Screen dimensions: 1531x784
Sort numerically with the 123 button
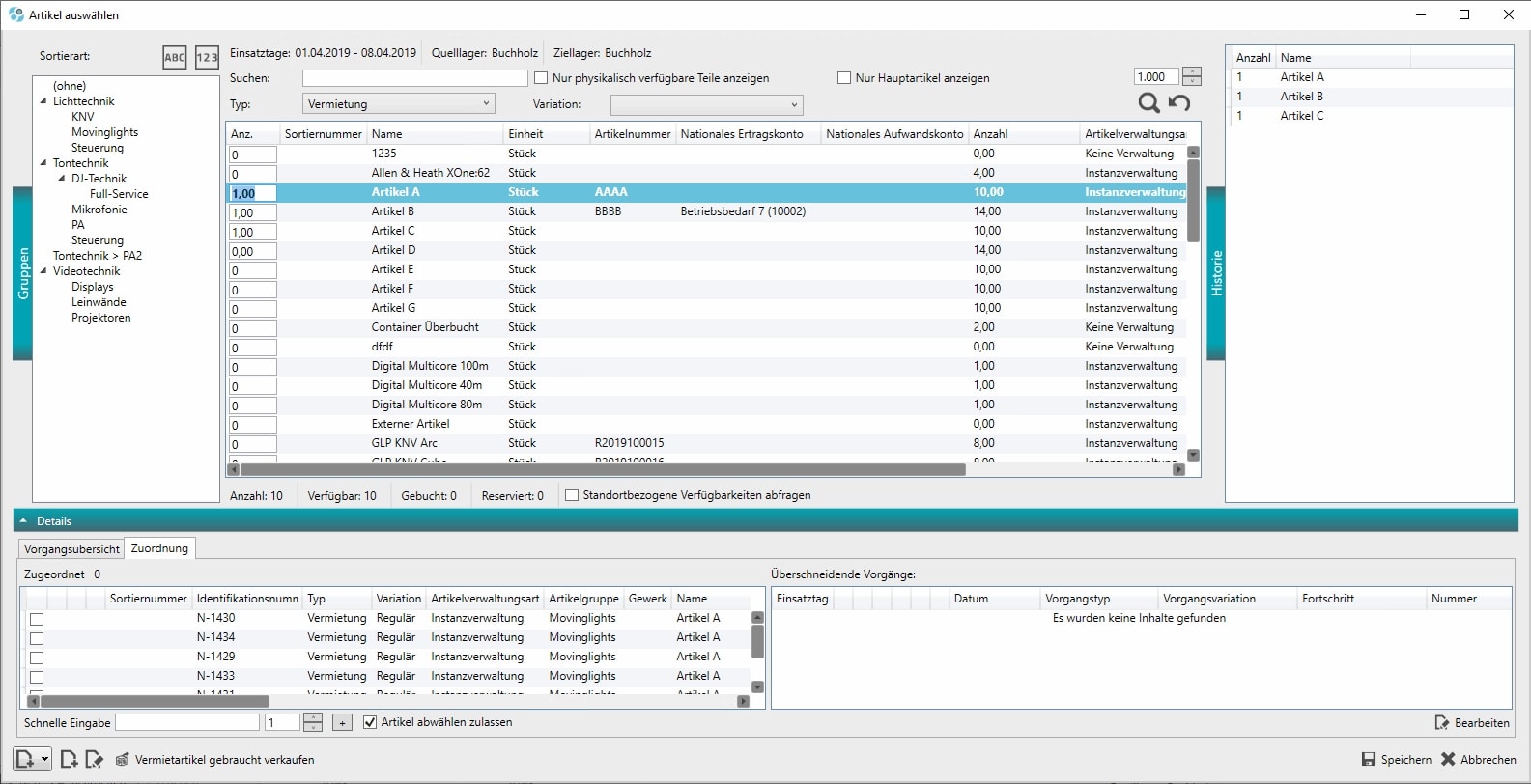tap(207, 57)
